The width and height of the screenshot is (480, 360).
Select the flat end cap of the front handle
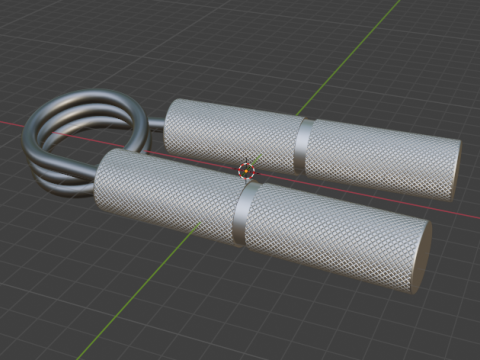[421, 257]
